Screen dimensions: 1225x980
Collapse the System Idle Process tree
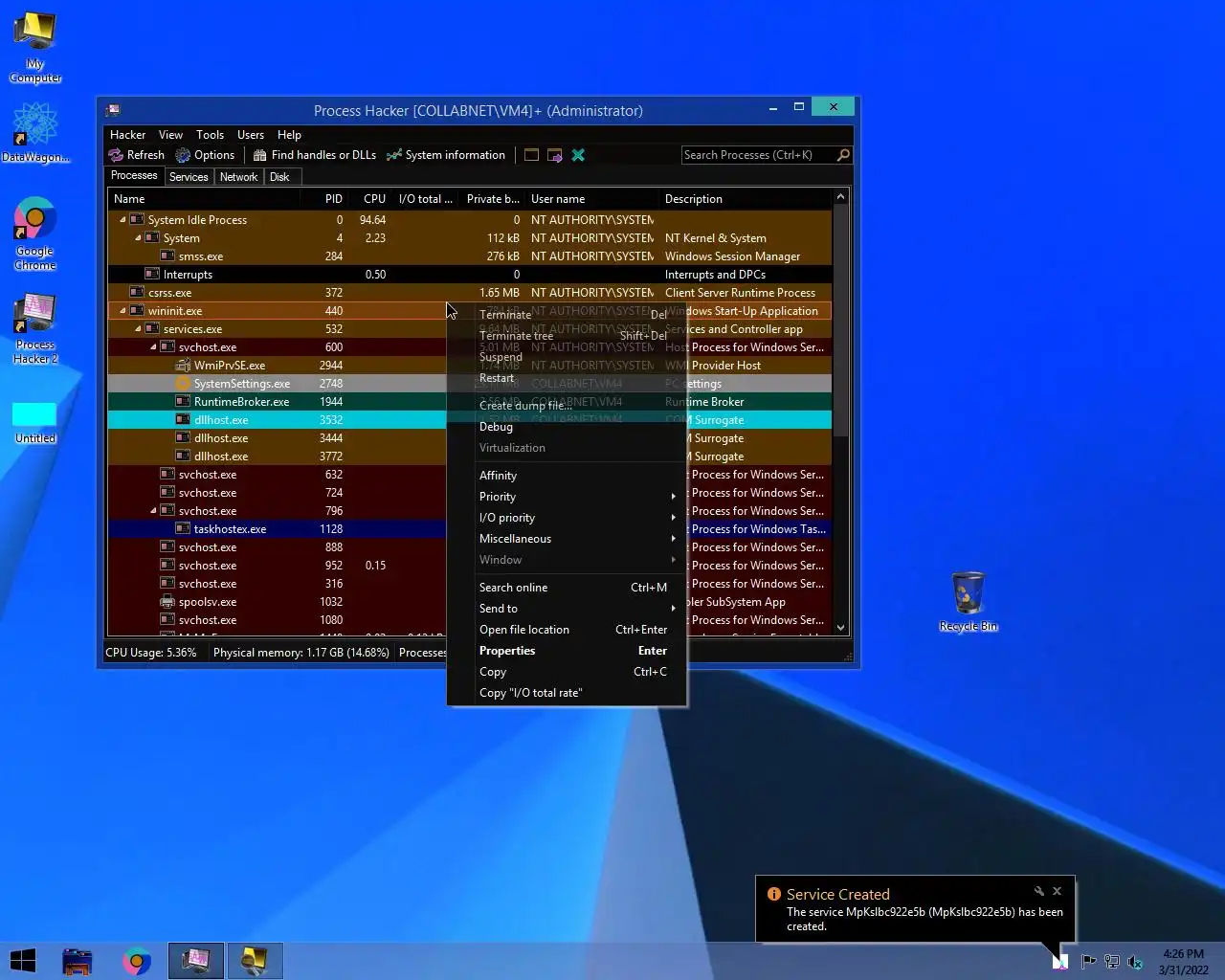pos(122,220)
